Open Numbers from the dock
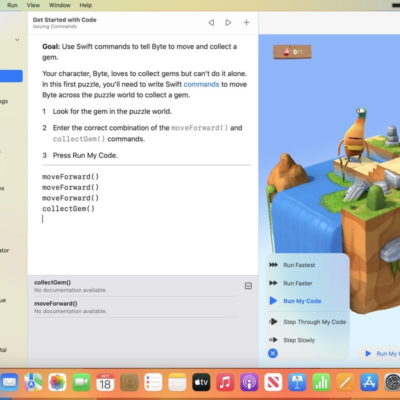Screen dimensions: 400x400 coord(321,382)
